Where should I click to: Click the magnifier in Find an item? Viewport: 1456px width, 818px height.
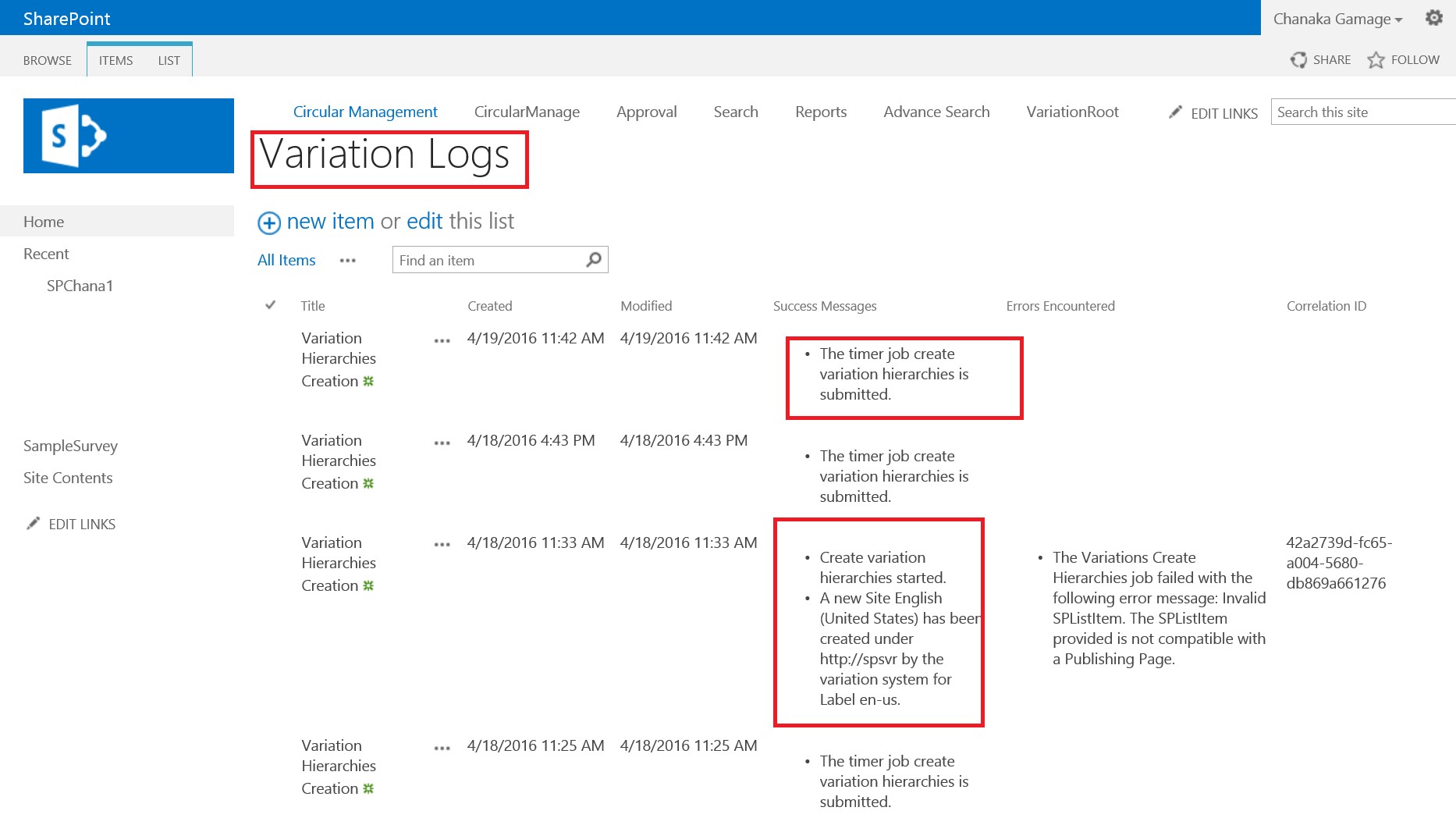594,259
